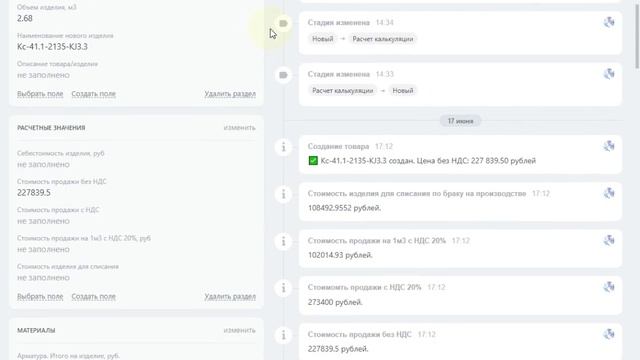Click Выбрать поле in Расчетные значения section
This screenshot has width=640, height=360.
pyautogui.click(x=40, y=296)
